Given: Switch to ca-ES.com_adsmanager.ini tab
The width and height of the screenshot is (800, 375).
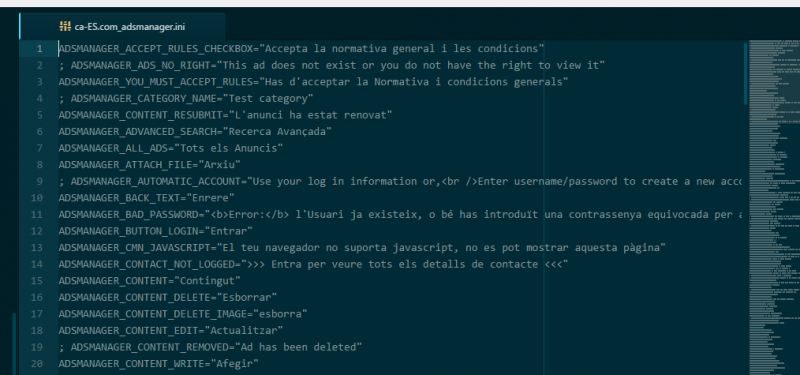Looking at the screenshot, I should [122, 27].
